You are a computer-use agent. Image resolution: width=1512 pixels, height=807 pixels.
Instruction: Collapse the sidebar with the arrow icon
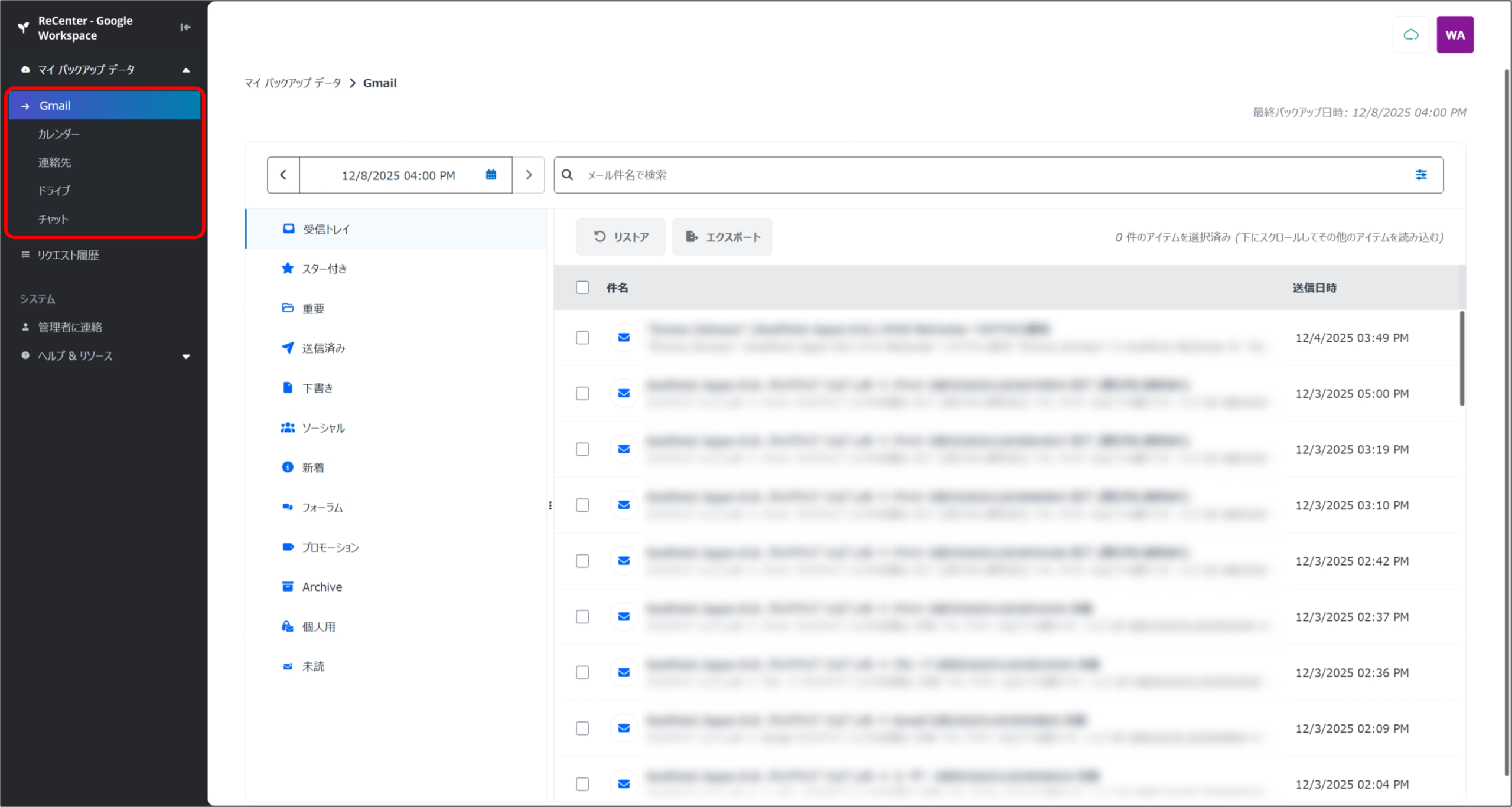(185, 27)
